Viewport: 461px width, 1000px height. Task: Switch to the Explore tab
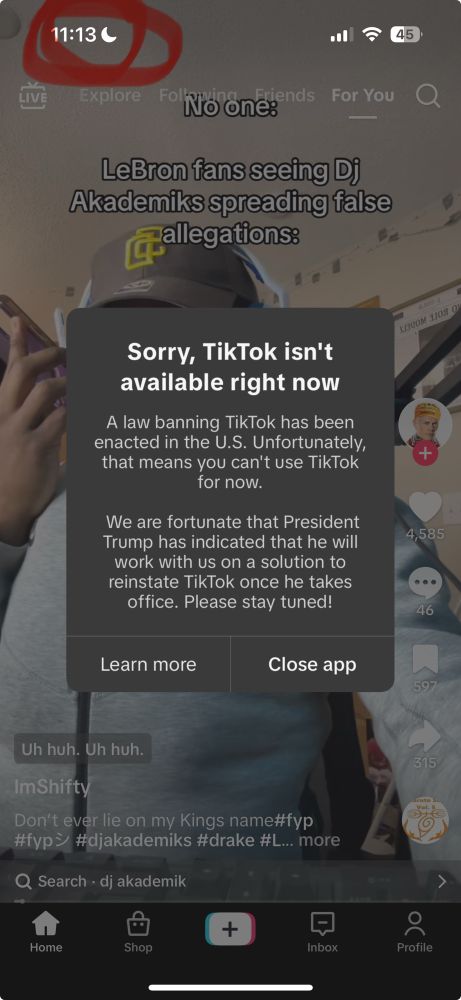click(x=110, y=96)
